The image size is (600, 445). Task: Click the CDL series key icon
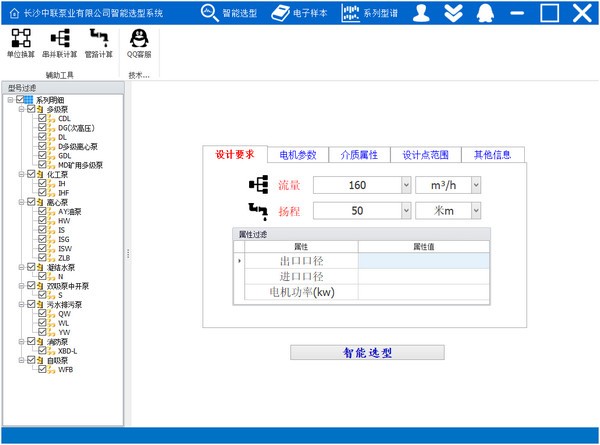pyautogui.click(x=51, y=119)
